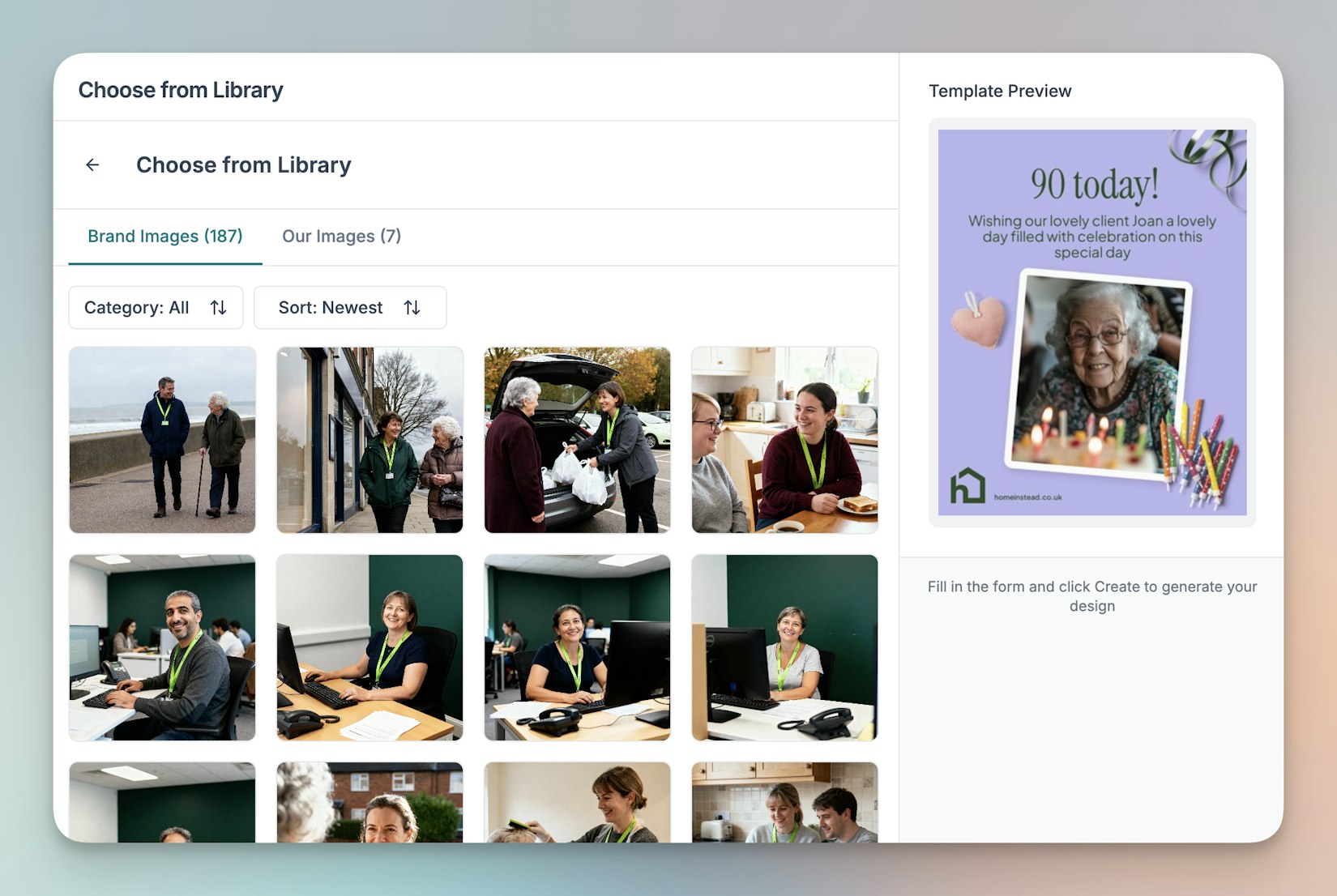Choose the bottom row hair combing photo
The image size is (1337, 896).
(577, 802)
